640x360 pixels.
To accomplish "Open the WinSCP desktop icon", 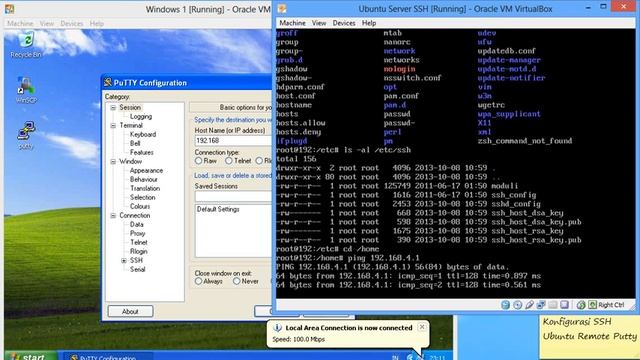I will (x=26, y=90).
